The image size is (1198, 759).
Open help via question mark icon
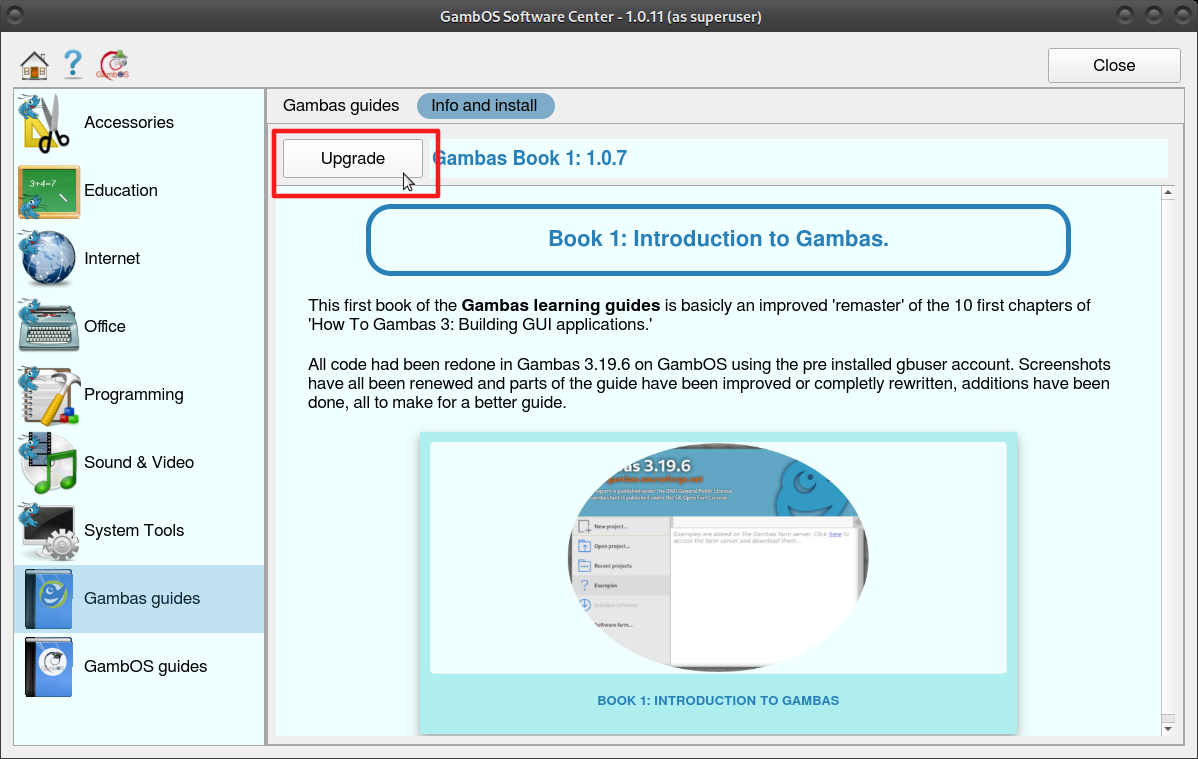point(73,66)
